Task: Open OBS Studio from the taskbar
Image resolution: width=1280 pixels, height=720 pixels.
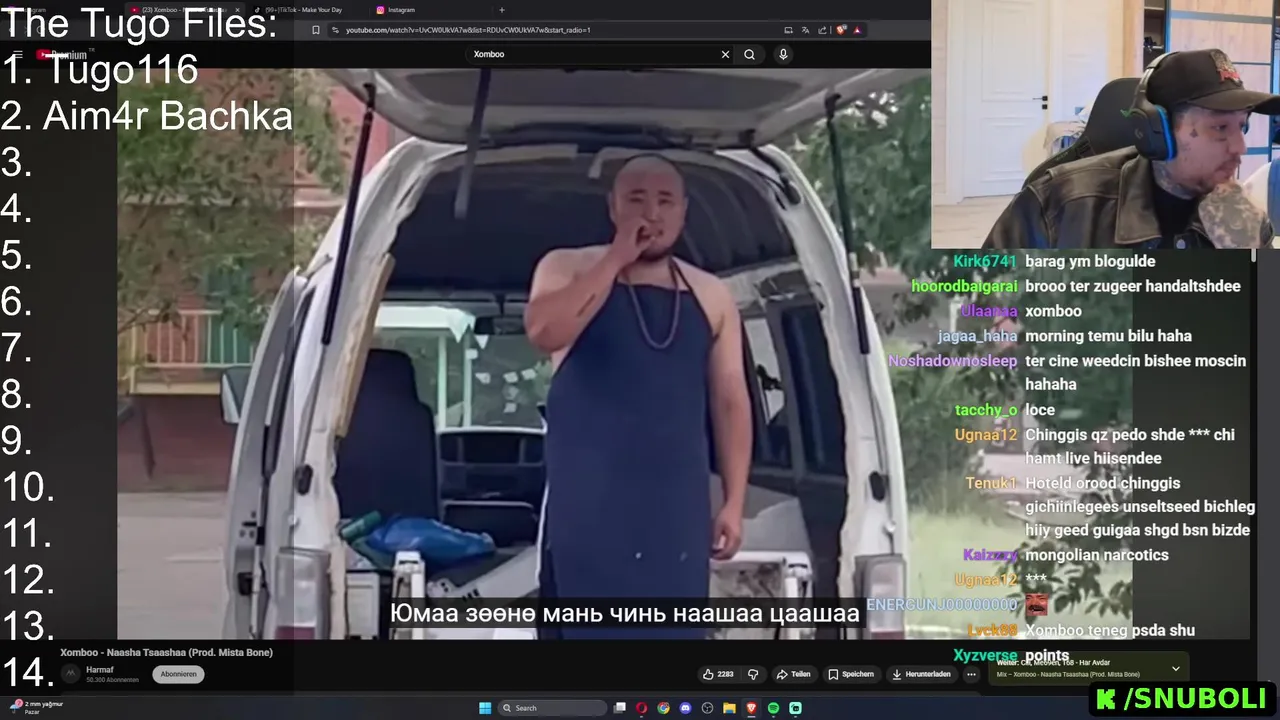Action: (708, 708)
